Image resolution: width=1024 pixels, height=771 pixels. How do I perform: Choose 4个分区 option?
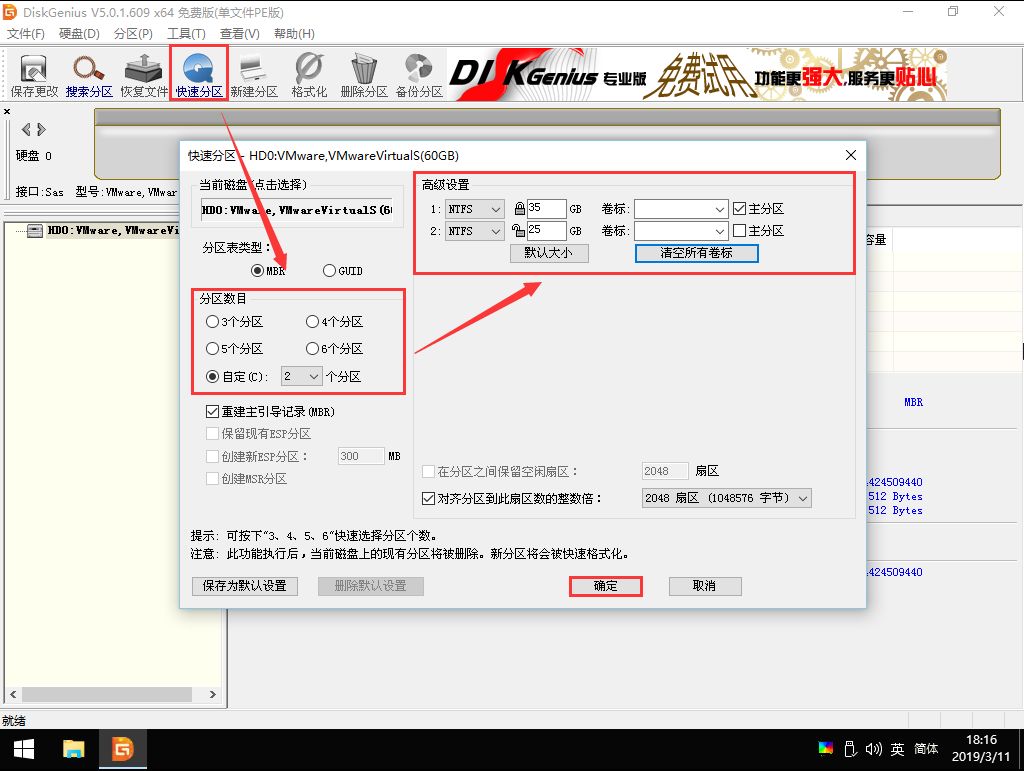(x=312, y=322)
